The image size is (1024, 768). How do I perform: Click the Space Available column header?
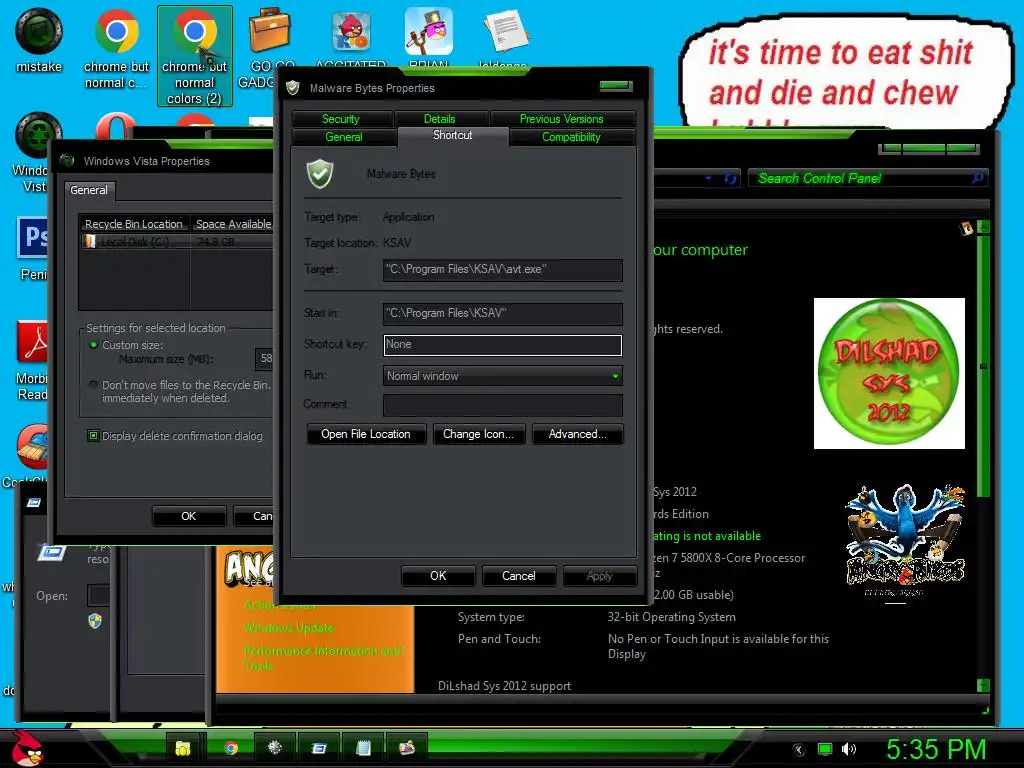click(233, 224)
